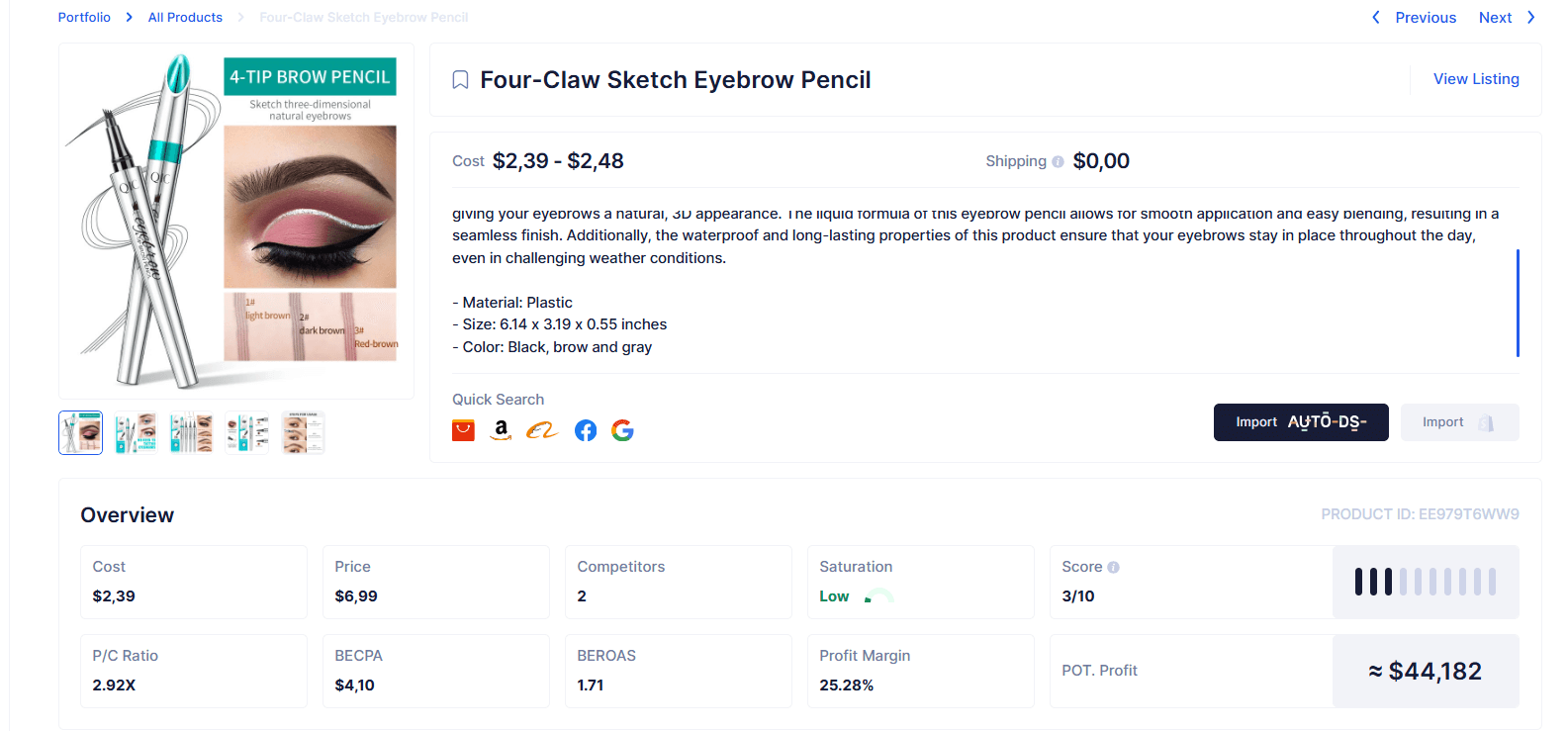The width and height of the screenshot is (1568, 731).
Task: Search product on Facebook icon
Action: coord(586,430)
